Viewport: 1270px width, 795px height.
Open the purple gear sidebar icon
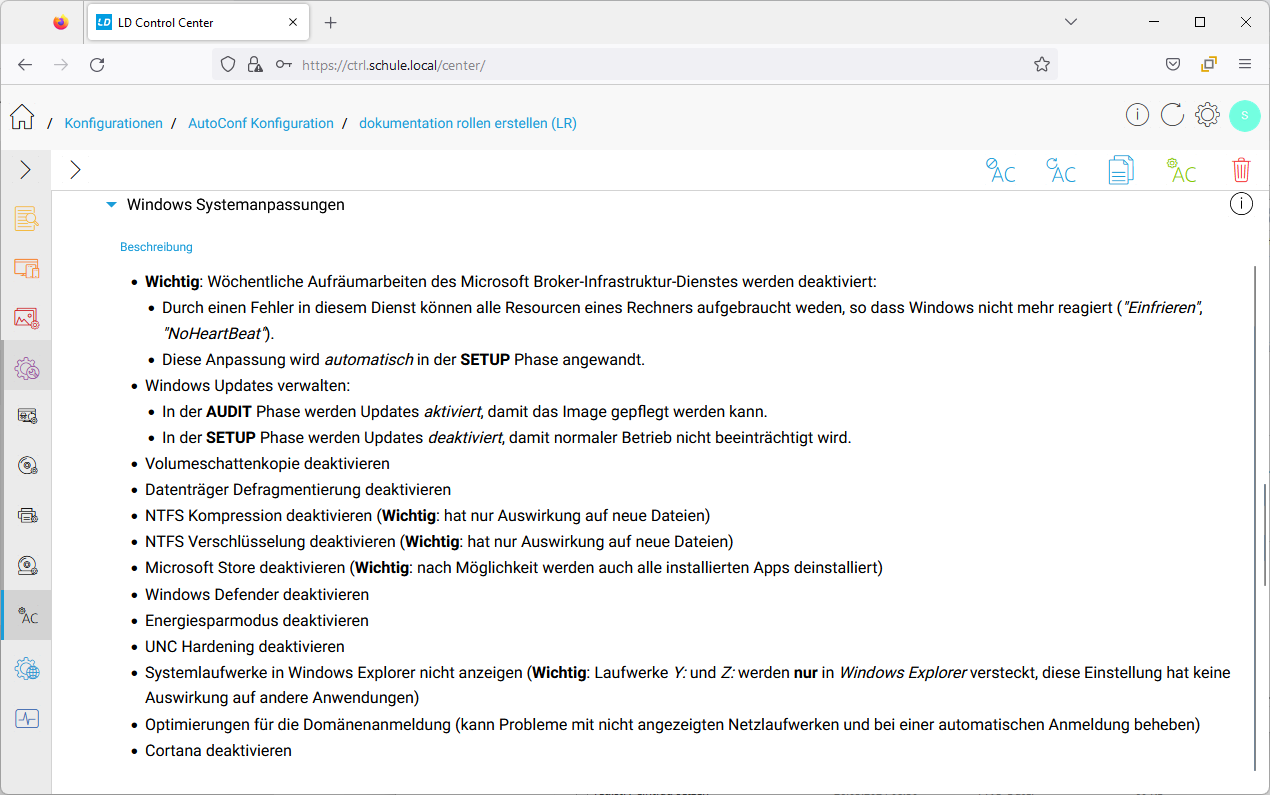(x=26, y=368)
